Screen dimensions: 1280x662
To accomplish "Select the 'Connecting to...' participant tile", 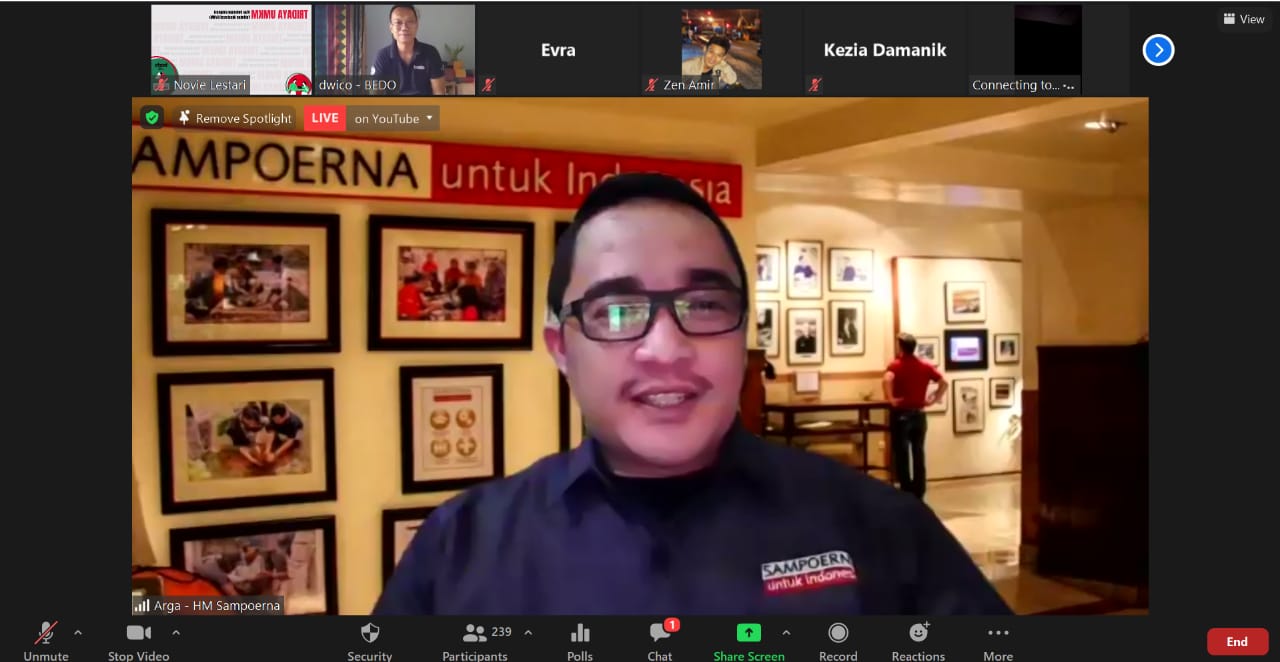I will (1048, 50).
